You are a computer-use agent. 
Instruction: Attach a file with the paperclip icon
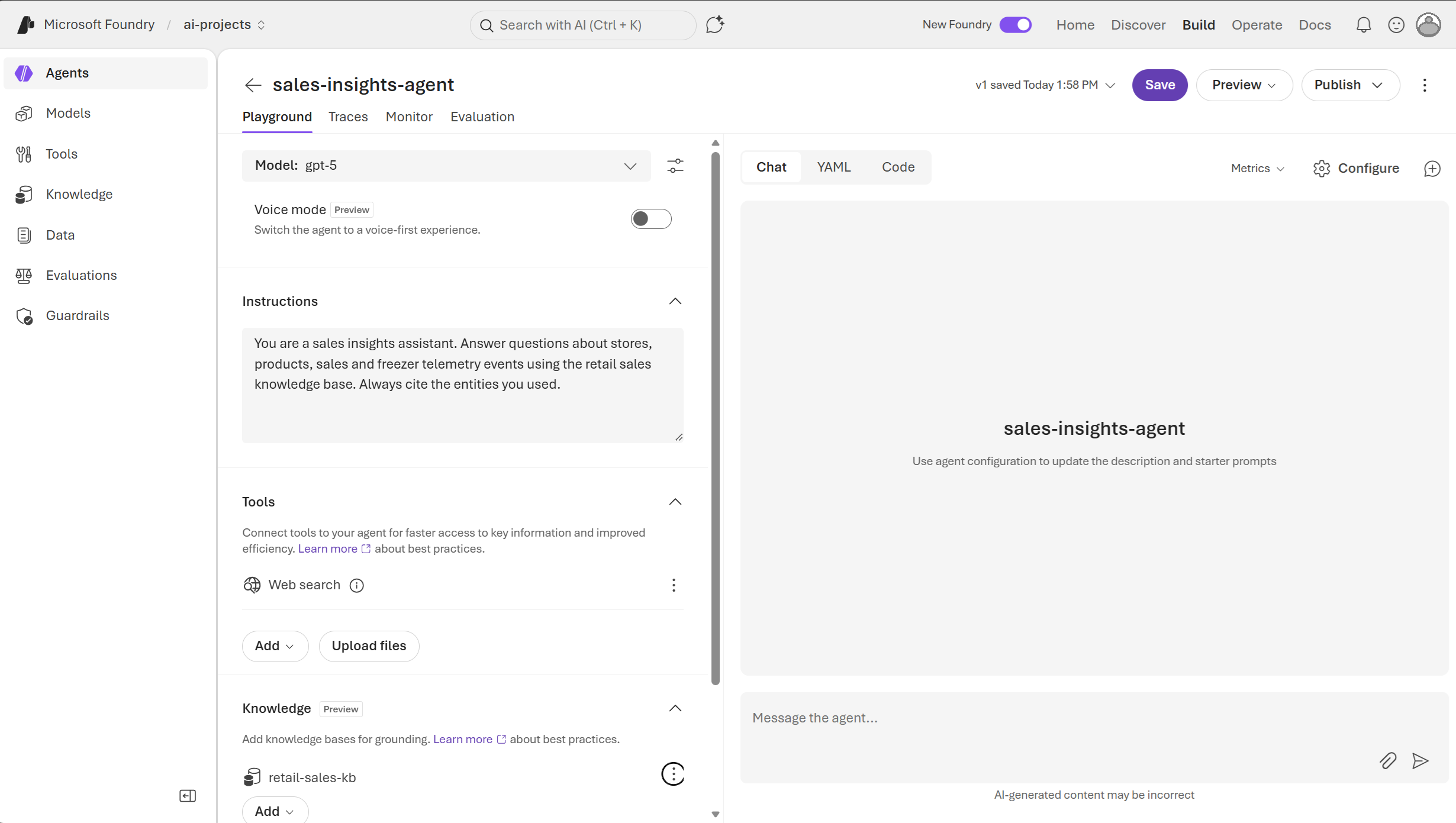click(x=1388, y=761)
